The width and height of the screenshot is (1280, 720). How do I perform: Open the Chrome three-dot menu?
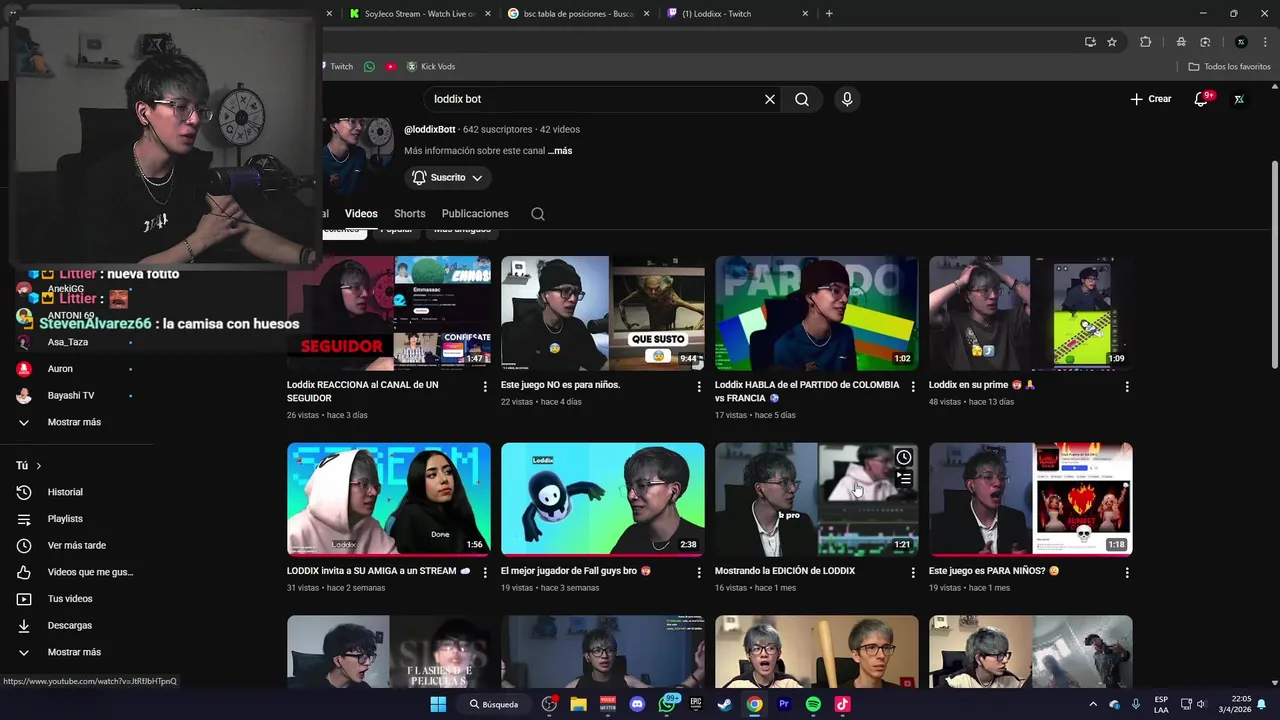(1264, 42)
